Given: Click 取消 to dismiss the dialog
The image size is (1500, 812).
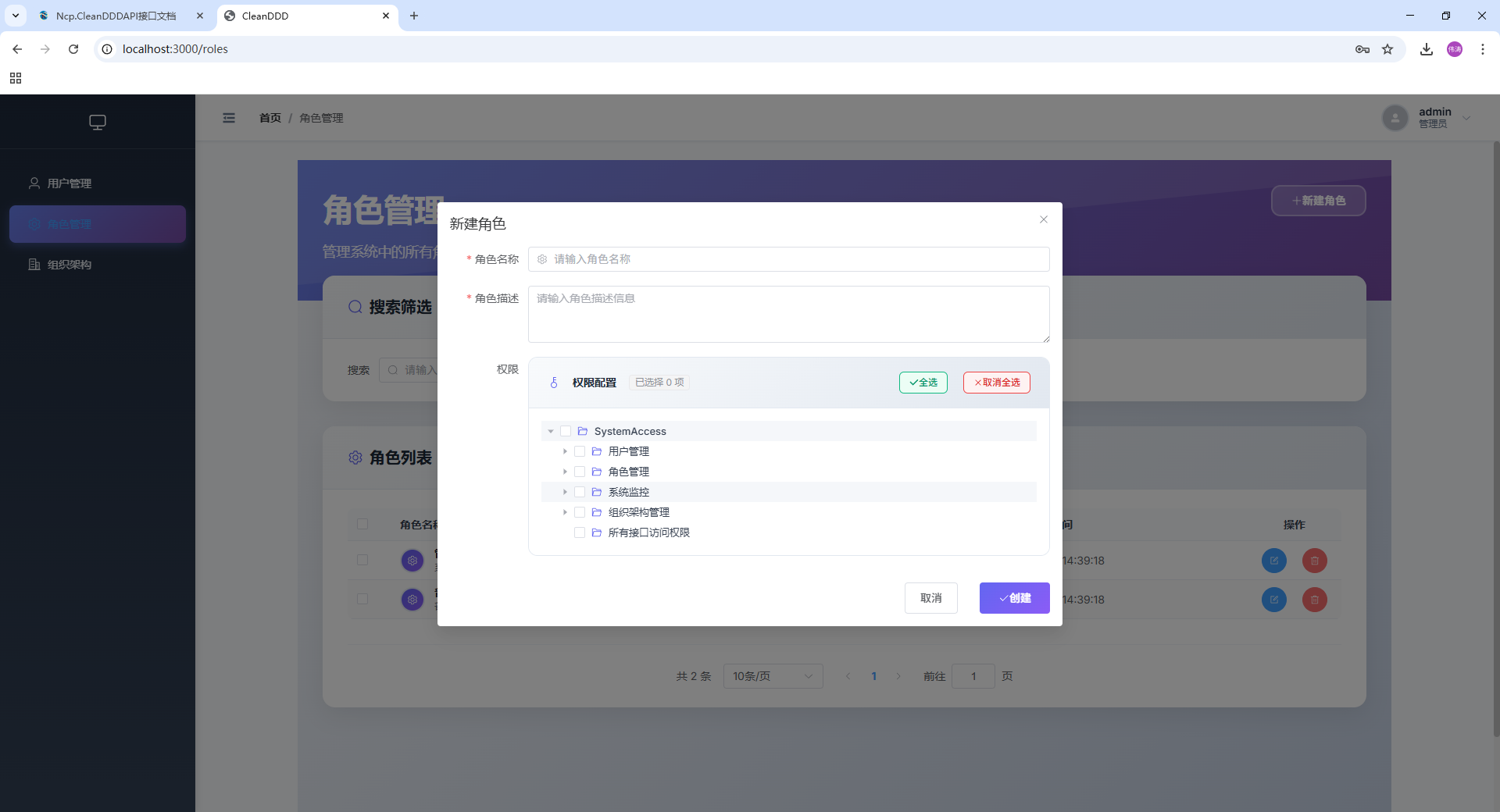Looking at the screenshot, I should pos(931,598).
